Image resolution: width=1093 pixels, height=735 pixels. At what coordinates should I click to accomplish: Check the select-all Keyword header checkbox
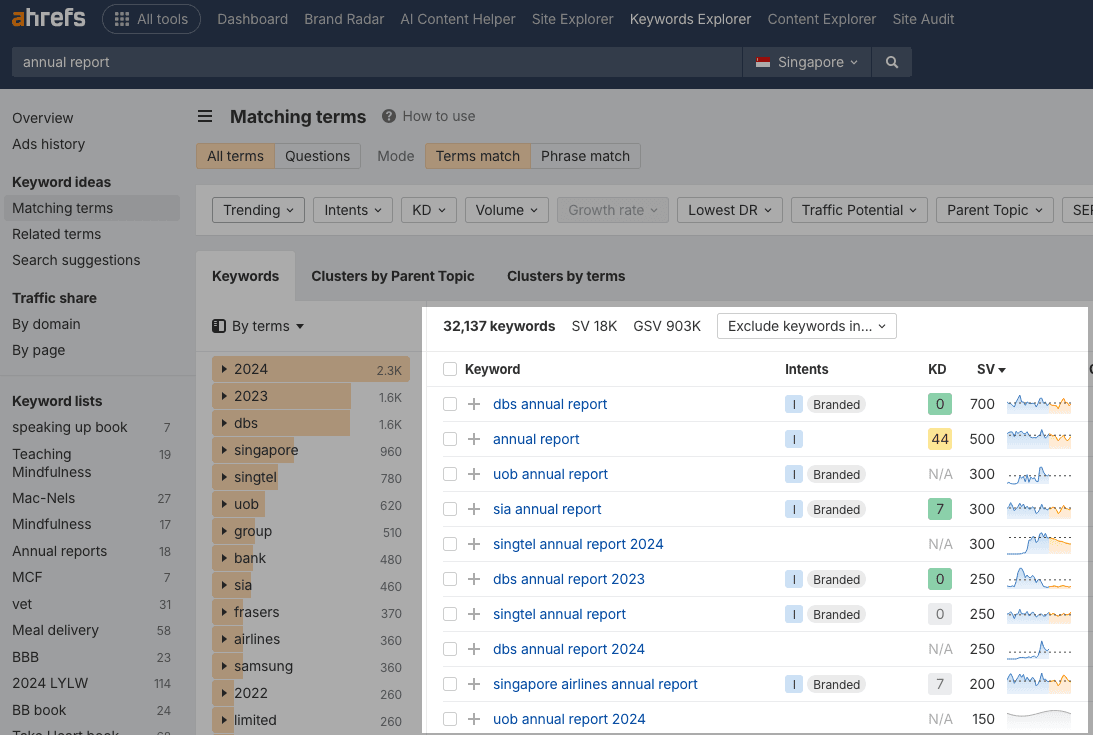pos(450,369)
